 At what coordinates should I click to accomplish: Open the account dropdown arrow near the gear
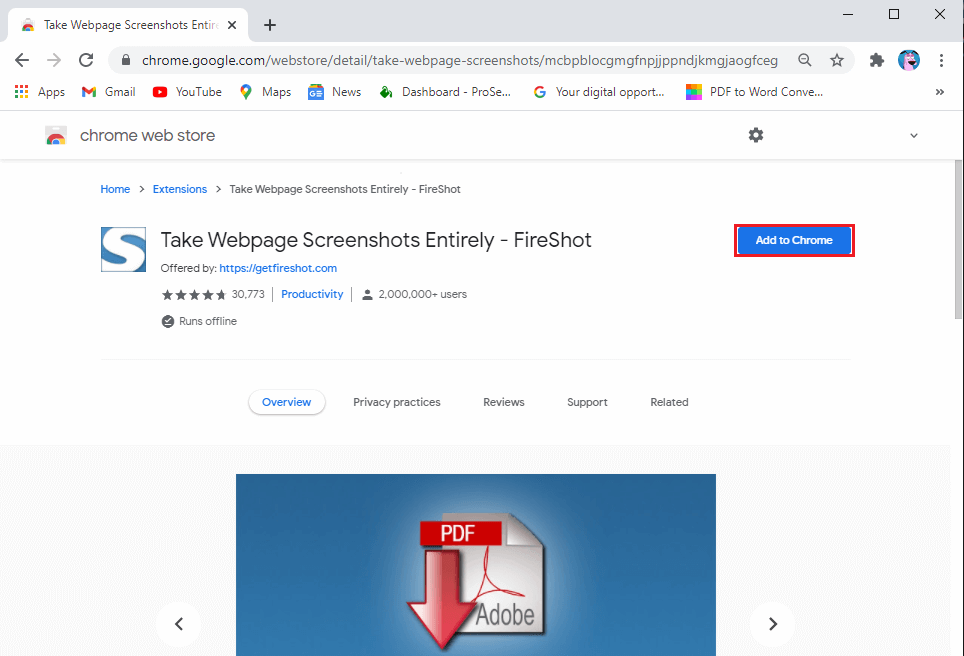[x=914, y=135]
